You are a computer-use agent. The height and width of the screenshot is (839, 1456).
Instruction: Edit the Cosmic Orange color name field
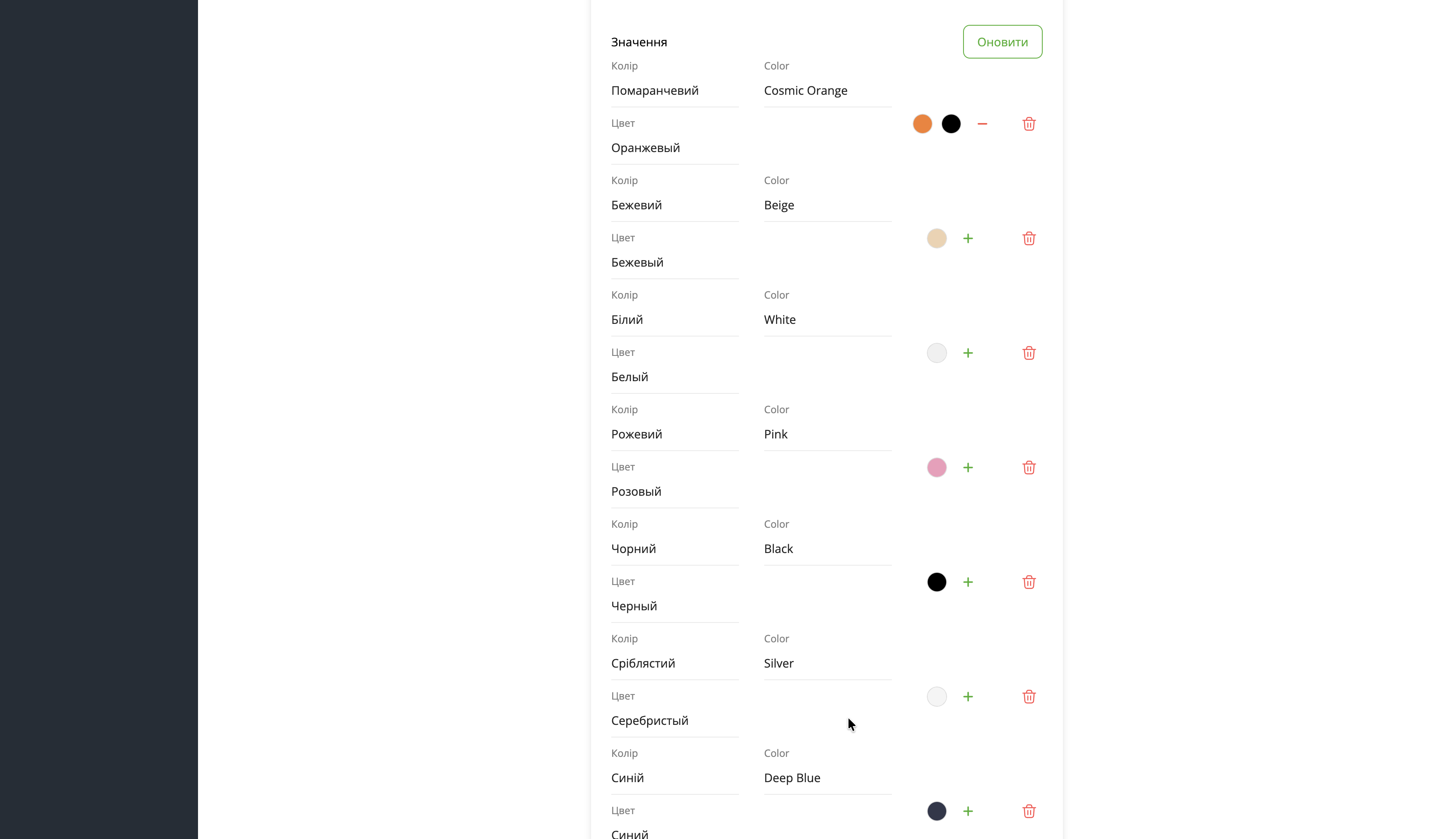(x=827, y=91)
